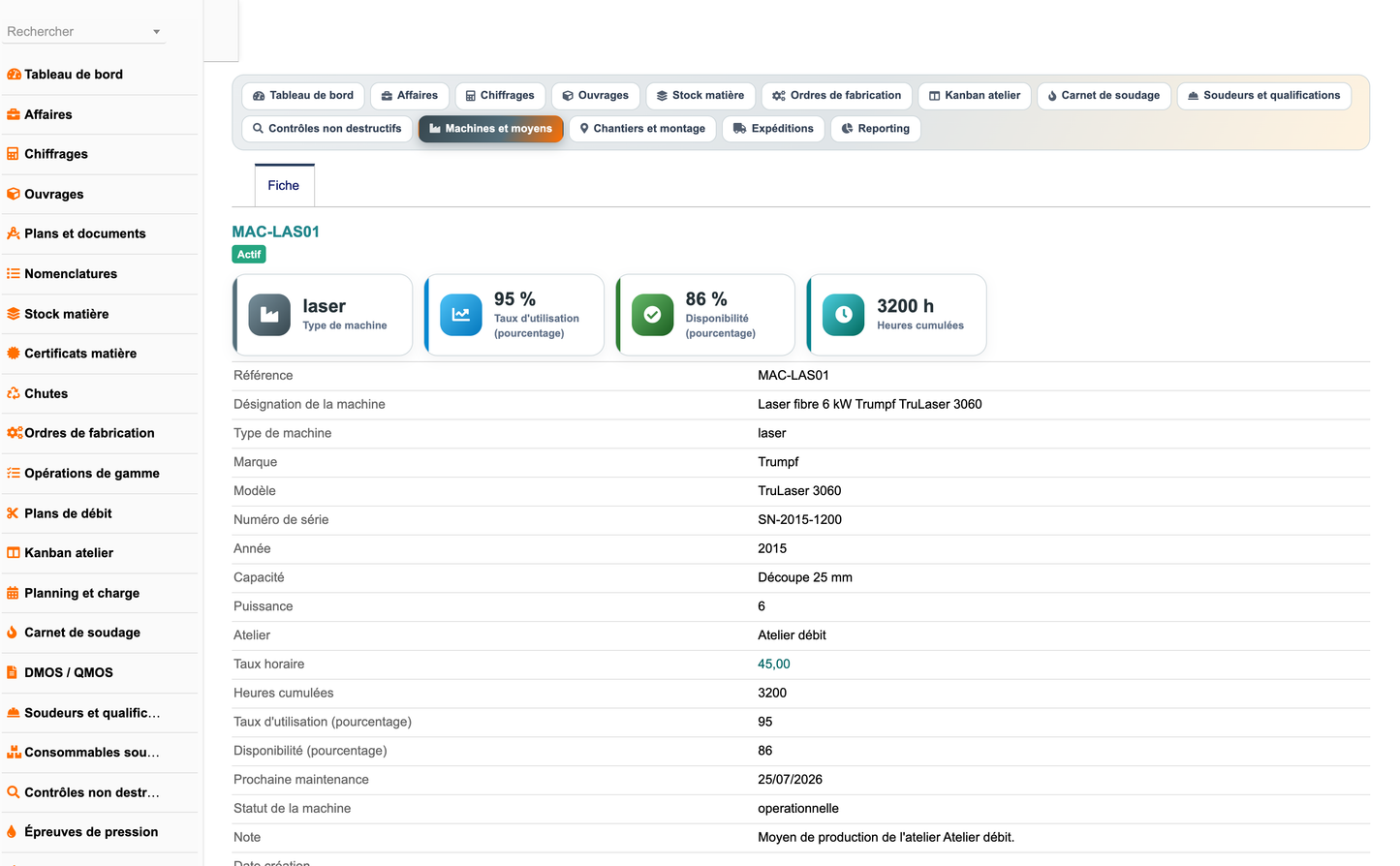Viewport: 1400px width, 866px height.
Task: Click the Chiffrages calculator icon in sidebar
Action: [x=14, y=154]
